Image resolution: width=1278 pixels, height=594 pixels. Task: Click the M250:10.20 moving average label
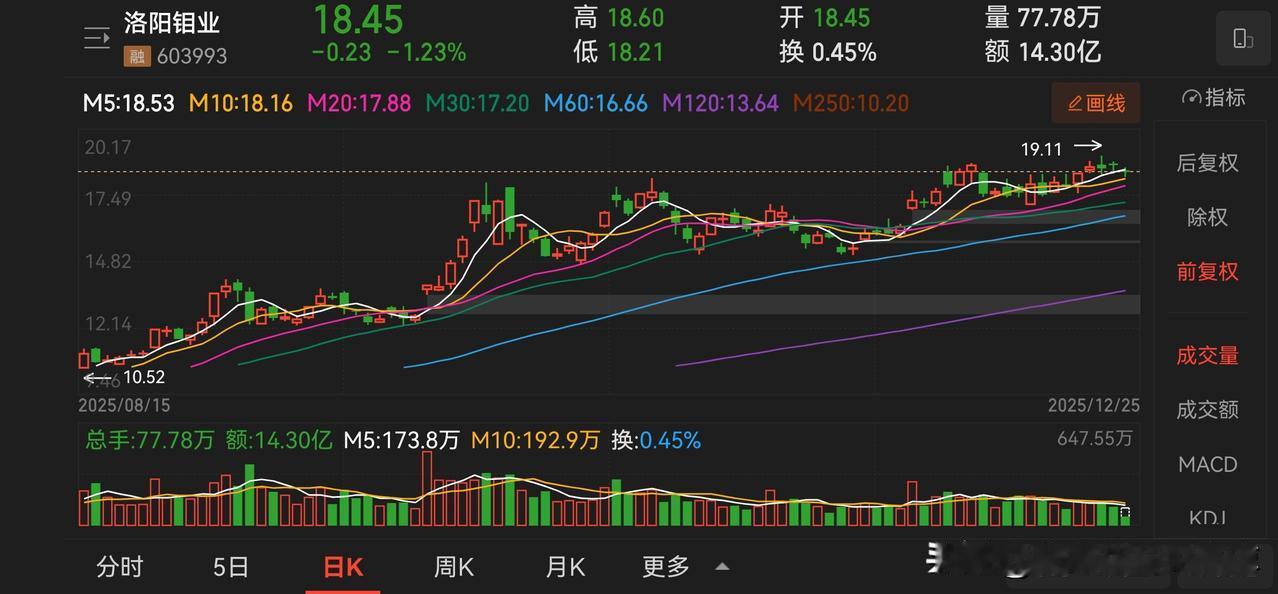click(x=851, y=103)
